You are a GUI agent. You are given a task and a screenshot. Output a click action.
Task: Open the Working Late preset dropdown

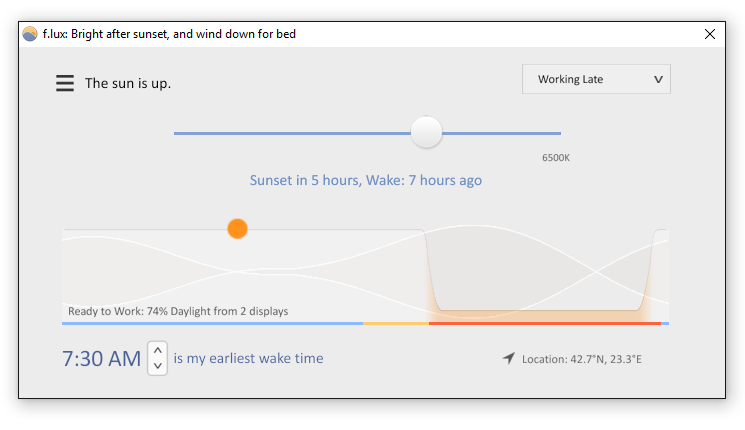pos(596,79)
